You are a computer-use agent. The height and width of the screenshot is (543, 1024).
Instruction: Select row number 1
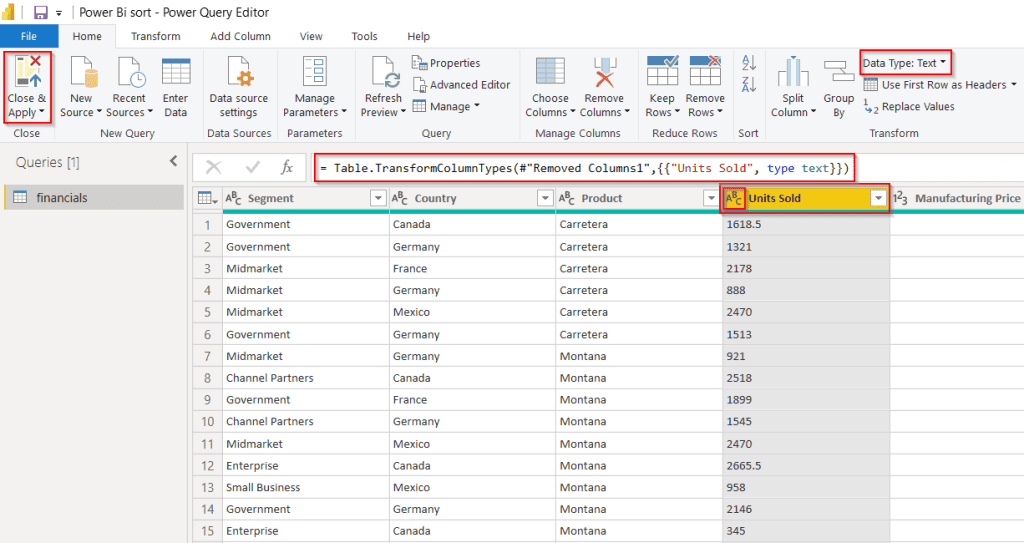click(x=207, y=225)
